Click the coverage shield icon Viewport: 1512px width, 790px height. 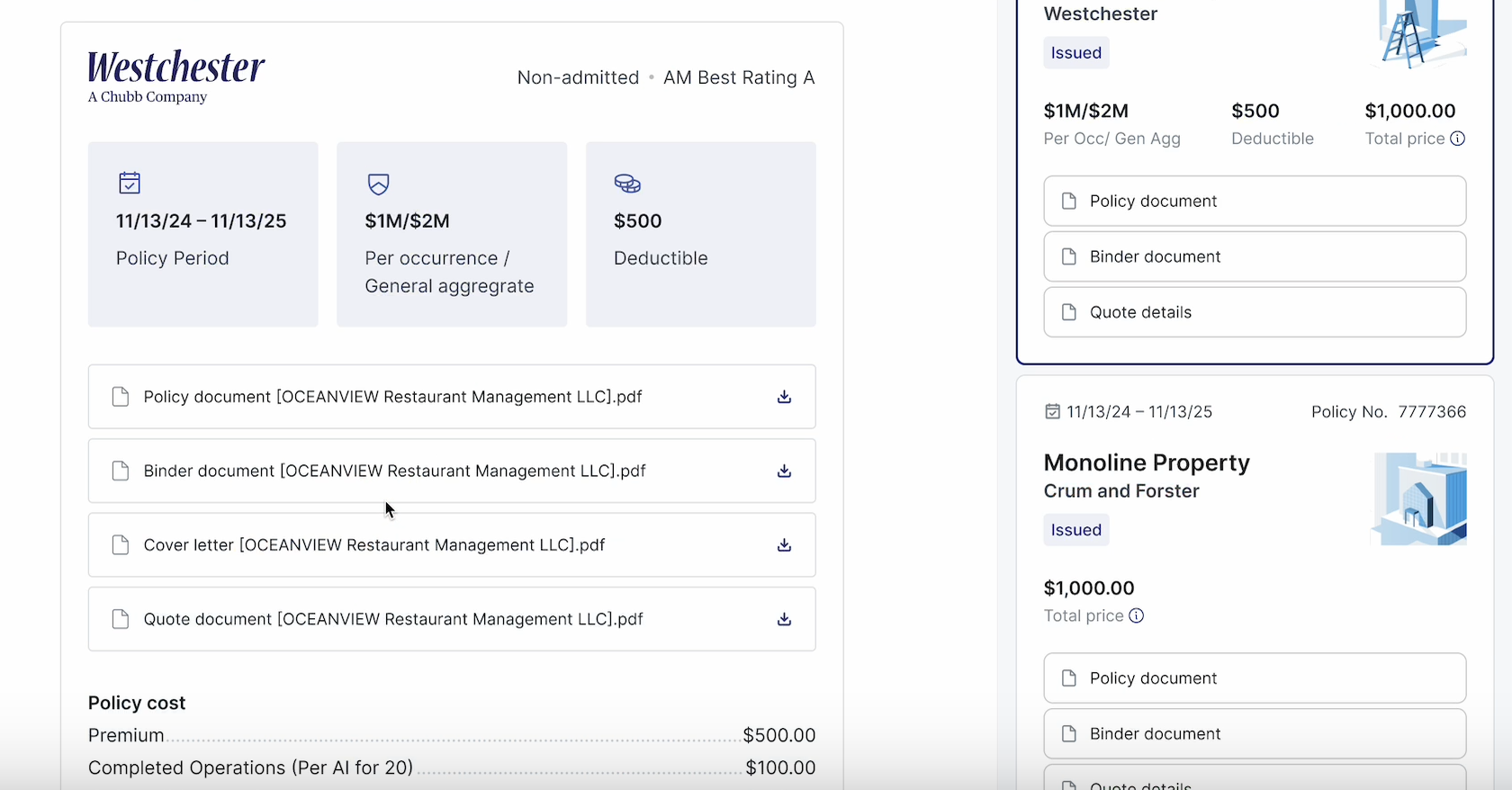coord(379,184)
